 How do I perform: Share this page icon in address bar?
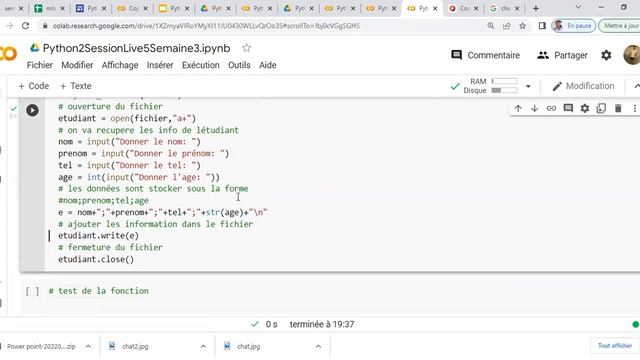point(507,26)
